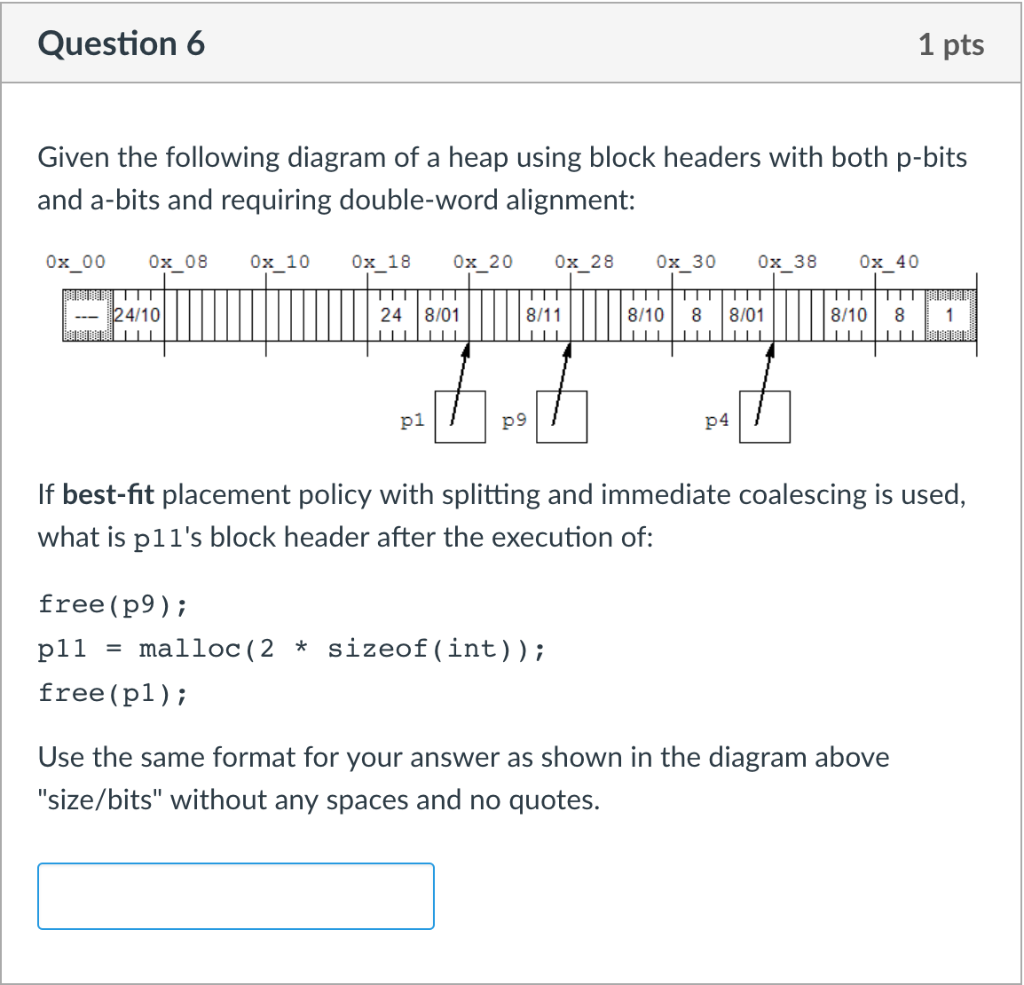
Task: Click the 1 pts label
Action: 951,43
